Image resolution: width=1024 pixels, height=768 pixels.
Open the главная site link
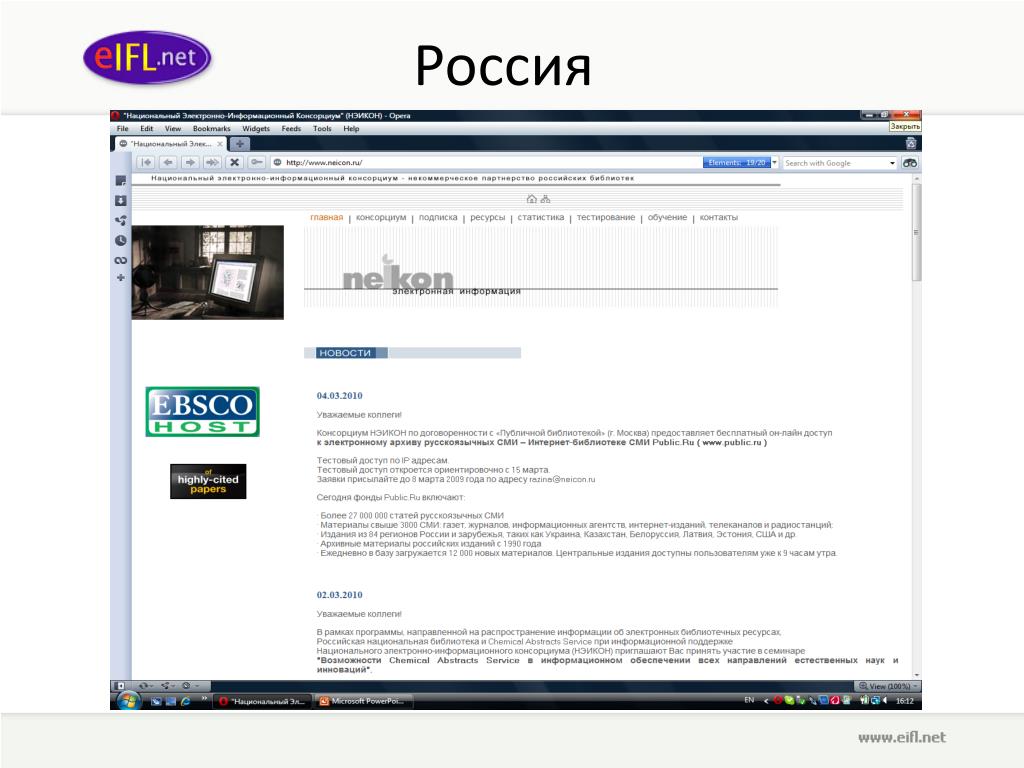pyautogui.click(x=327, y=217)
